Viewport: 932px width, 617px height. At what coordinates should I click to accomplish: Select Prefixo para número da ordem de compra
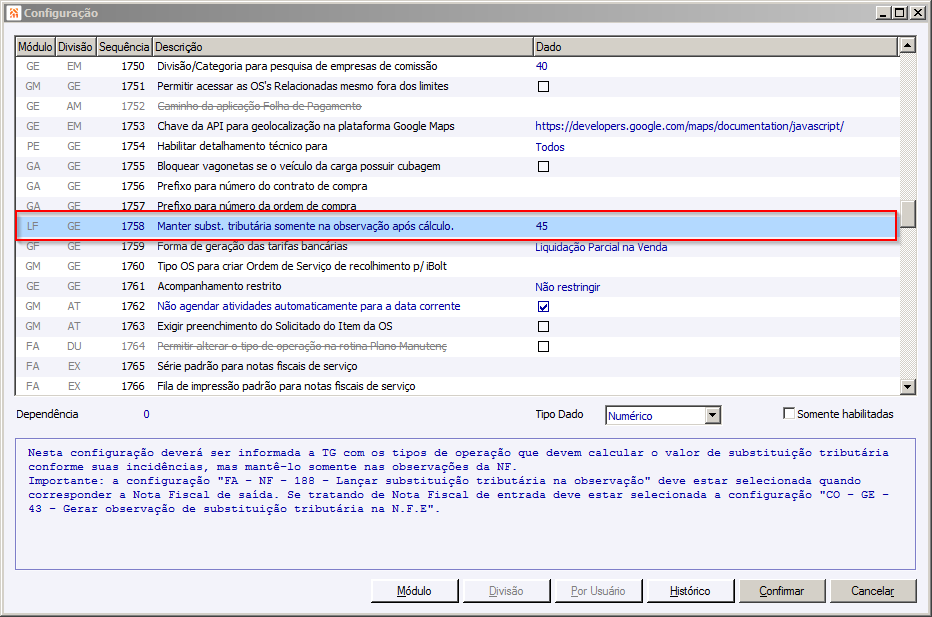[456, 204]
